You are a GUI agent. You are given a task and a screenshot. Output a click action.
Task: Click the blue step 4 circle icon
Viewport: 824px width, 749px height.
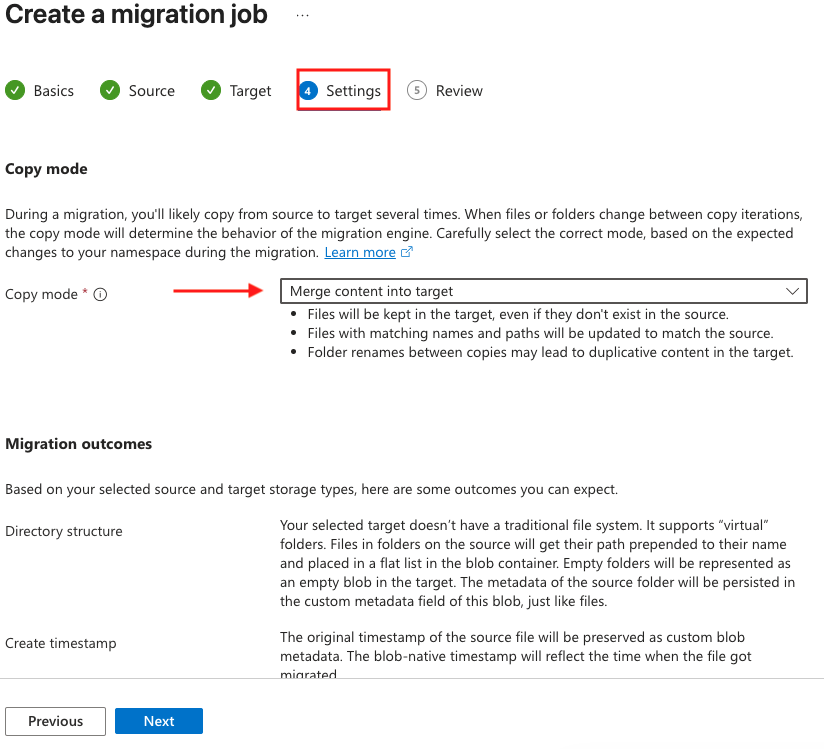click(x=308, y=91)
